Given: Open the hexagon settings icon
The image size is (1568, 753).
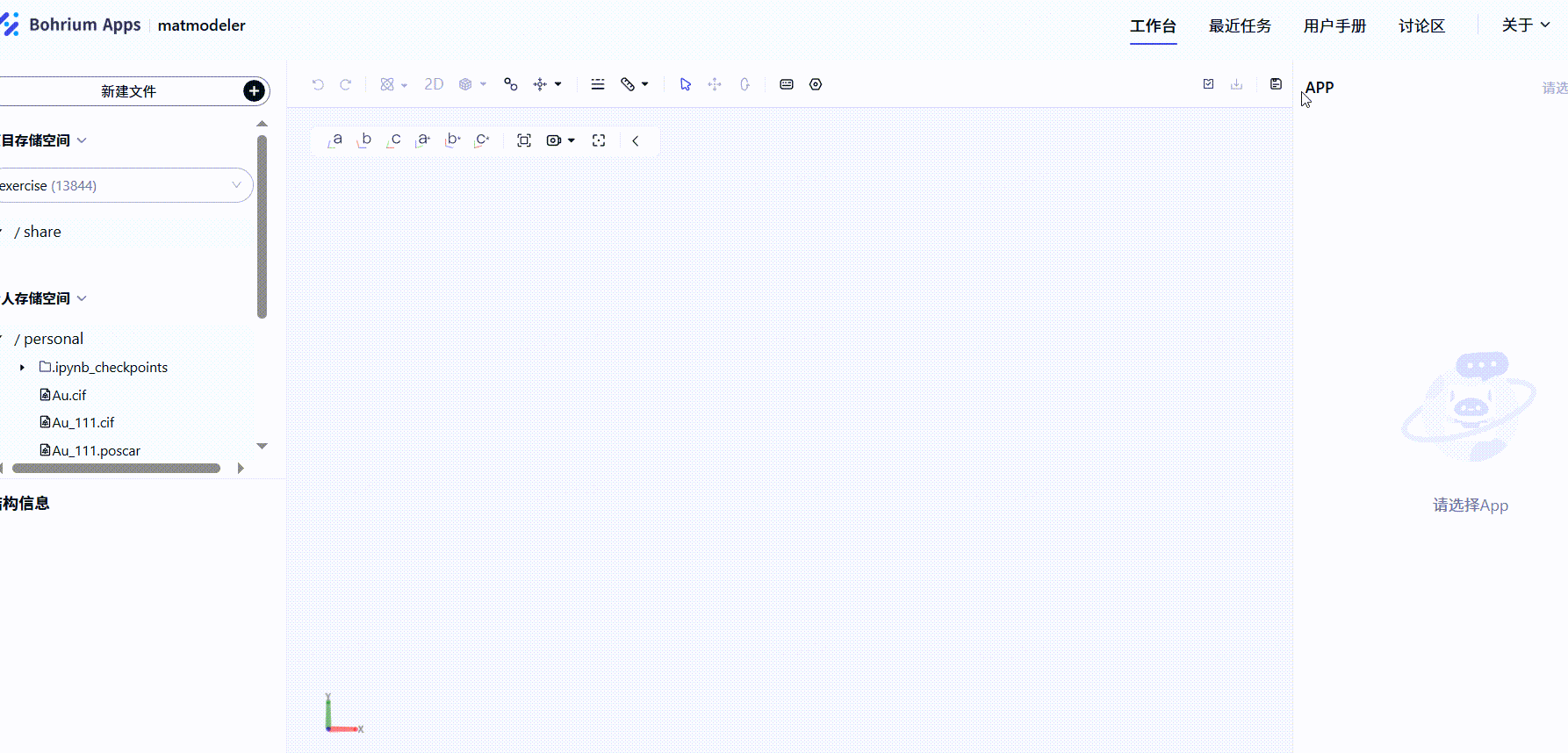Looking at the screenshot, I should (816, 84).
